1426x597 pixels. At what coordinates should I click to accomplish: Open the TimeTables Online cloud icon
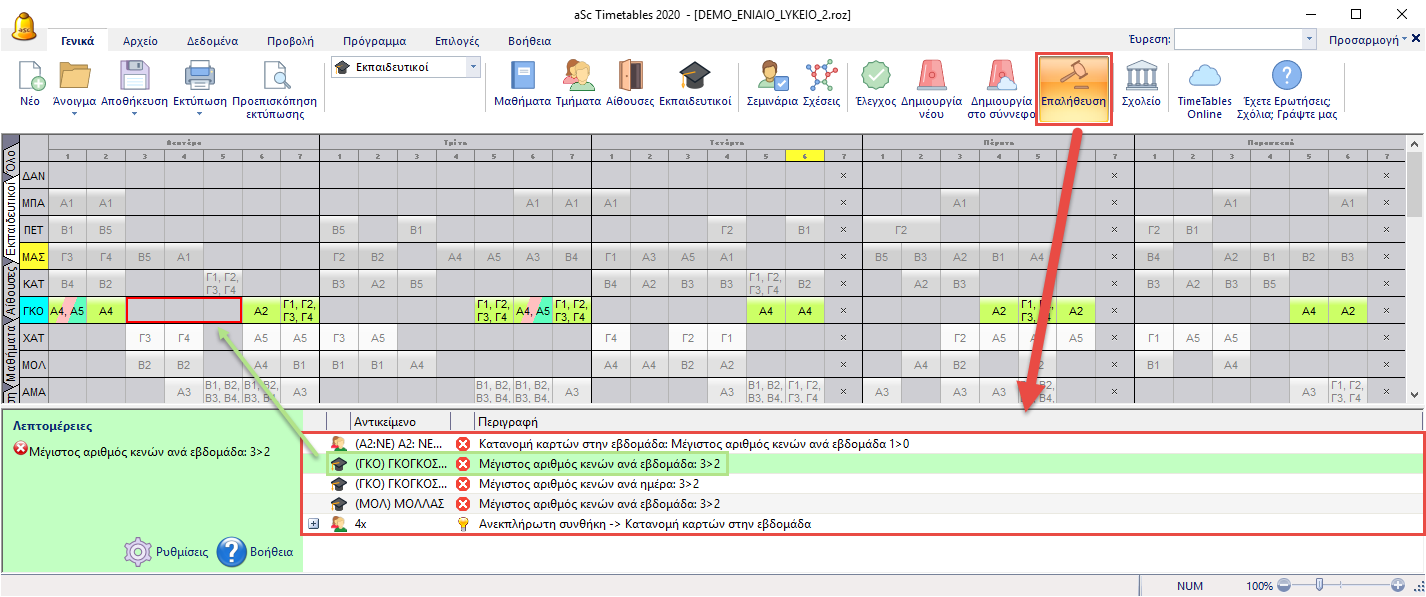tap(1204, 78)
